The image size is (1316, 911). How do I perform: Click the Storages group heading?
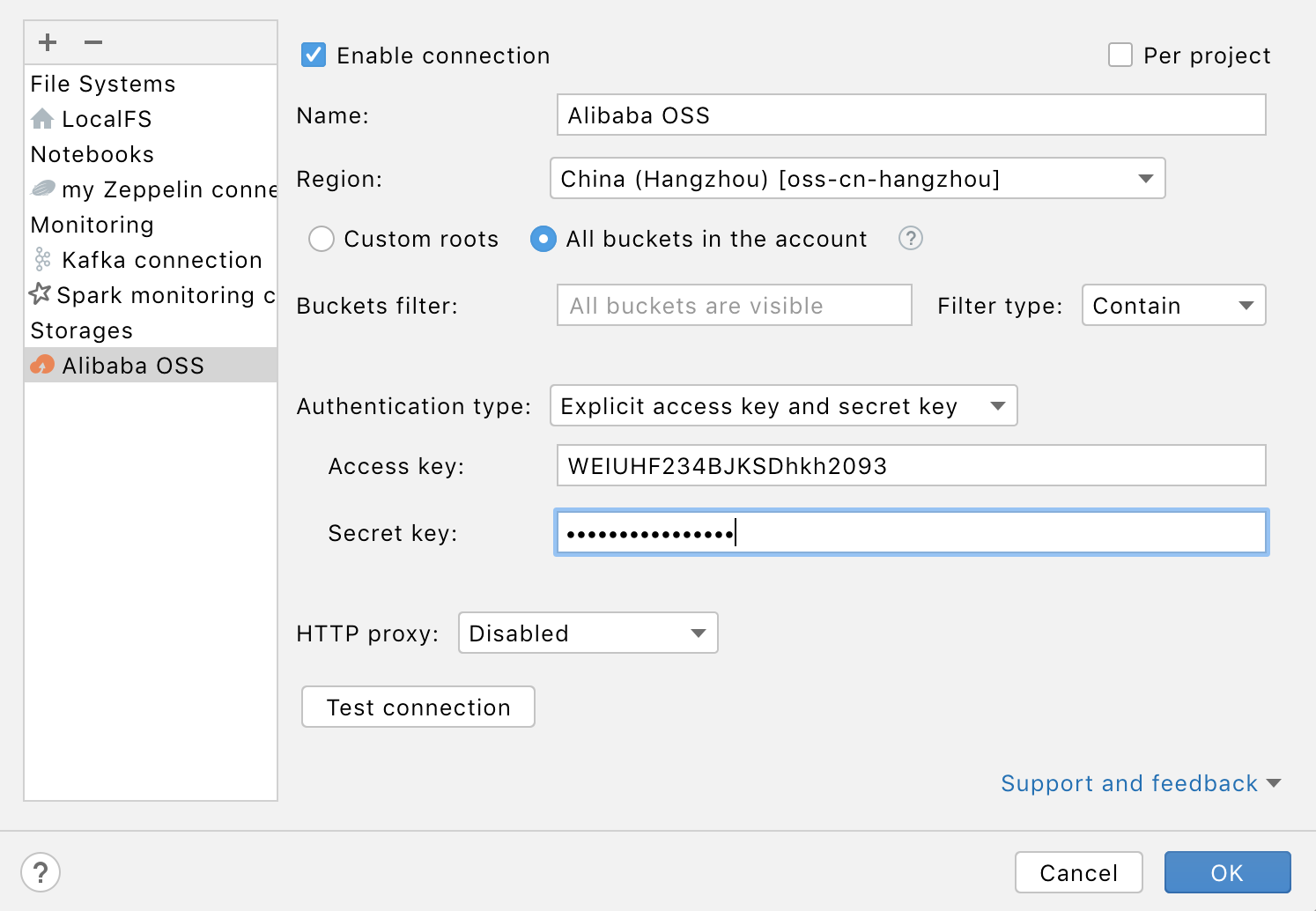[82, 330]
